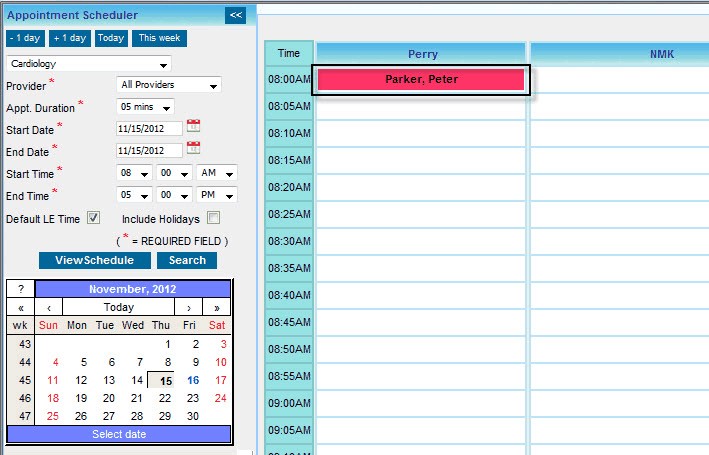
Task: Open the All Providers dropdown
Action: click(168, 85)
